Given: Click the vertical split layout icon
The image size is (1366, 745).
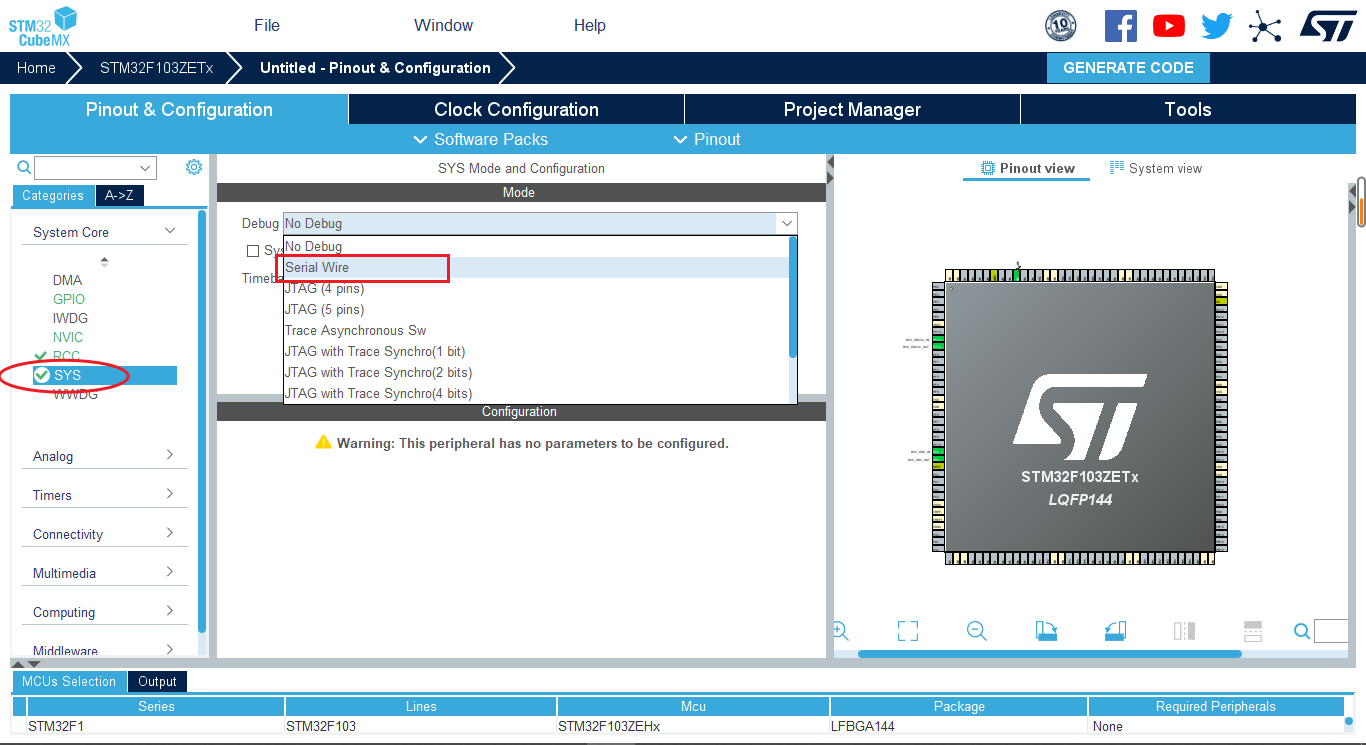Looking at the screenshot, I should click(x=1253, y=631).
